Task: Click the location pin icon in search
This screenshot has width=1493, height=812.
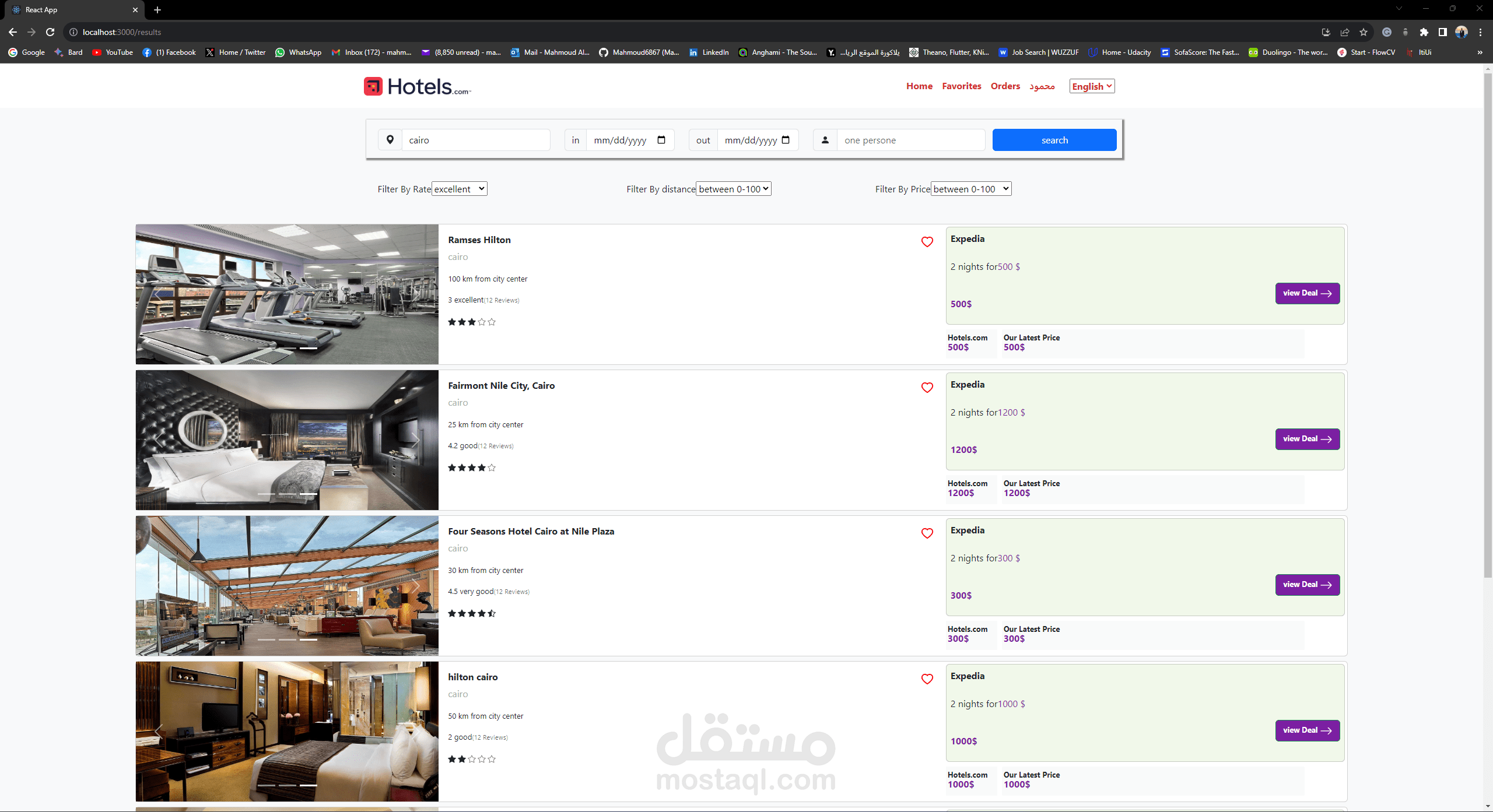Action: pos(390,140)
